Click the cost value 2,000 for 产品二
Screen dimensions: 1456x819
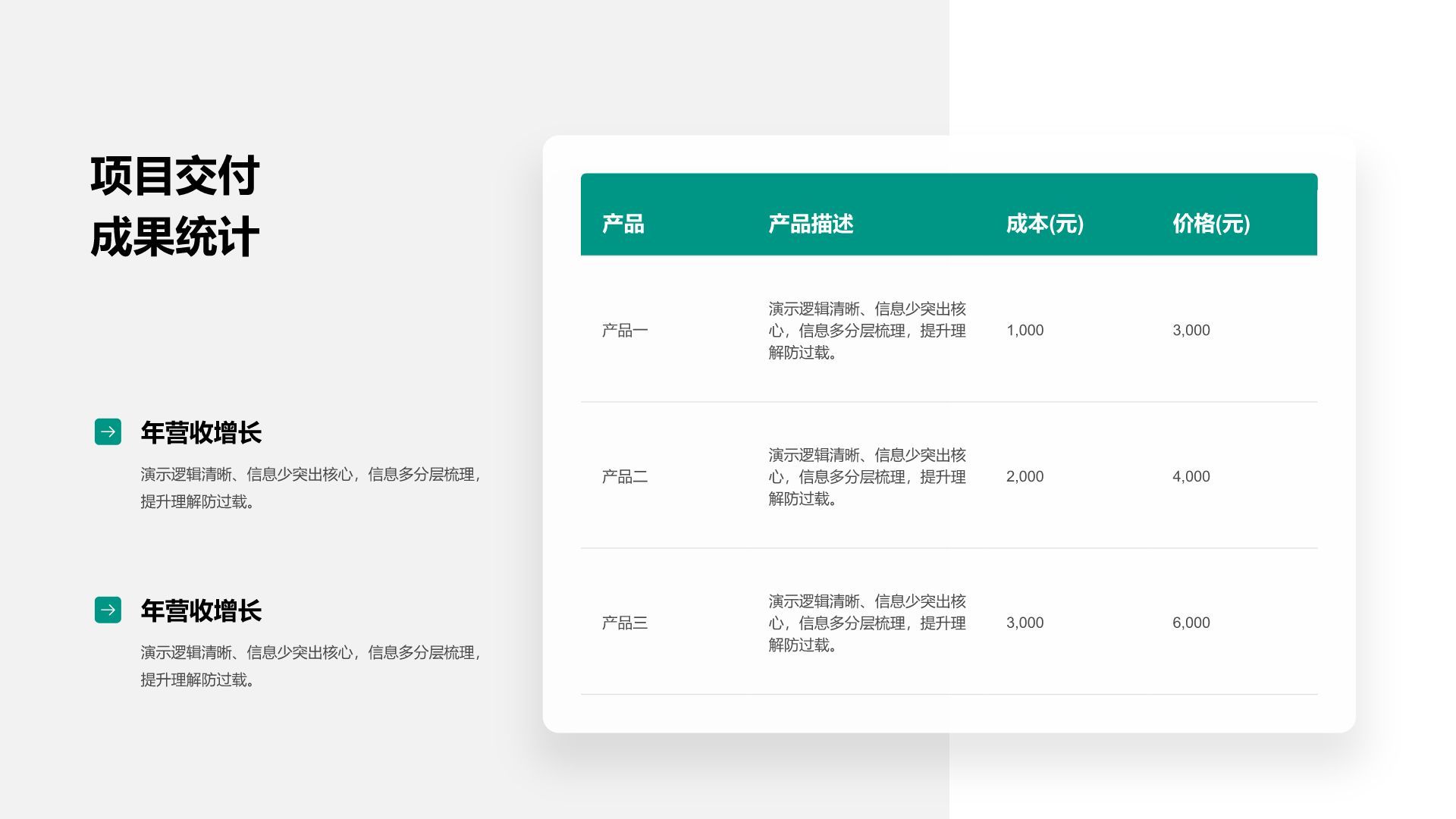[x=1025, y=476]
